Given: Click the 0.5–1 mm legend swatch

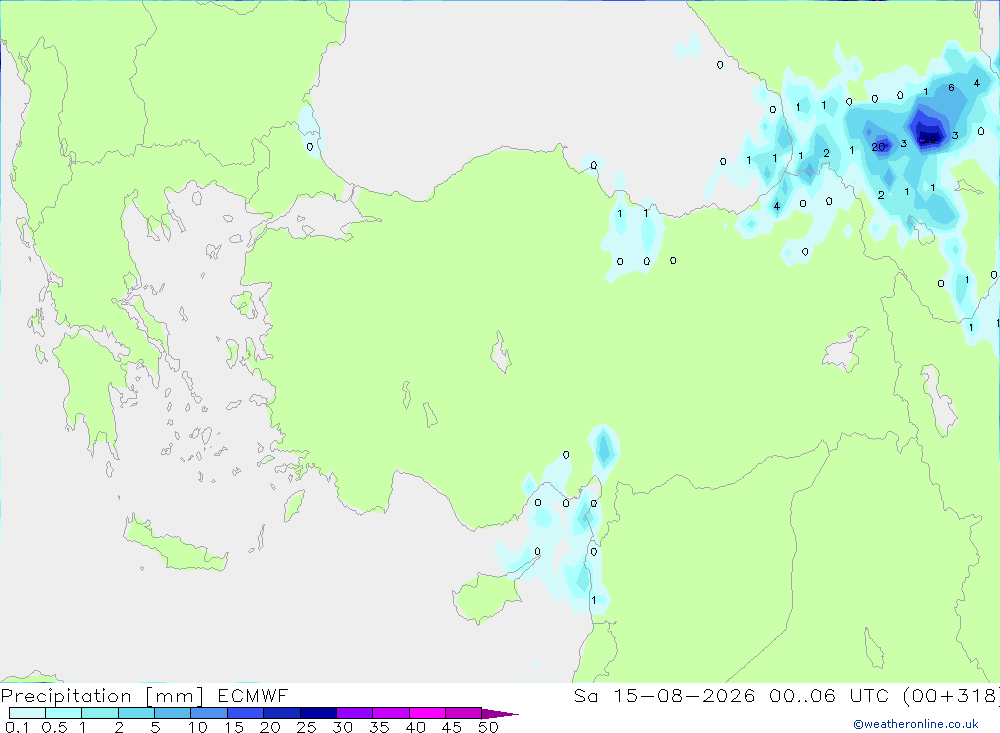Looking at the screenshot, I should click(64, 713).
